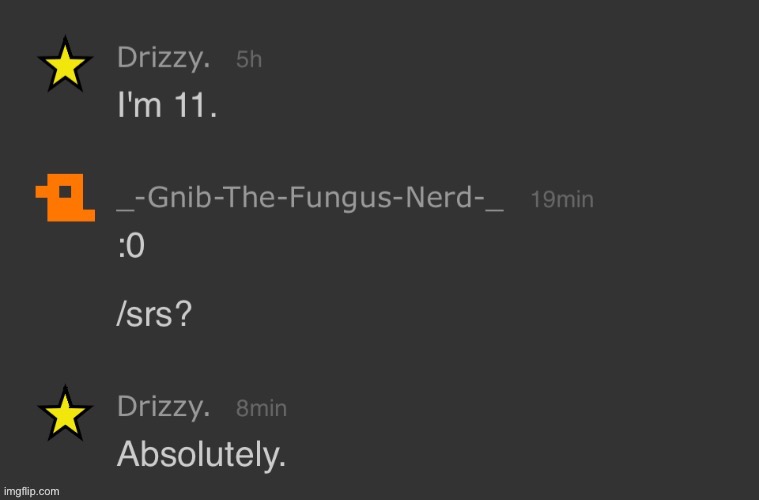
Task: Select the "Absolutely." reply text
Action: 202,455
